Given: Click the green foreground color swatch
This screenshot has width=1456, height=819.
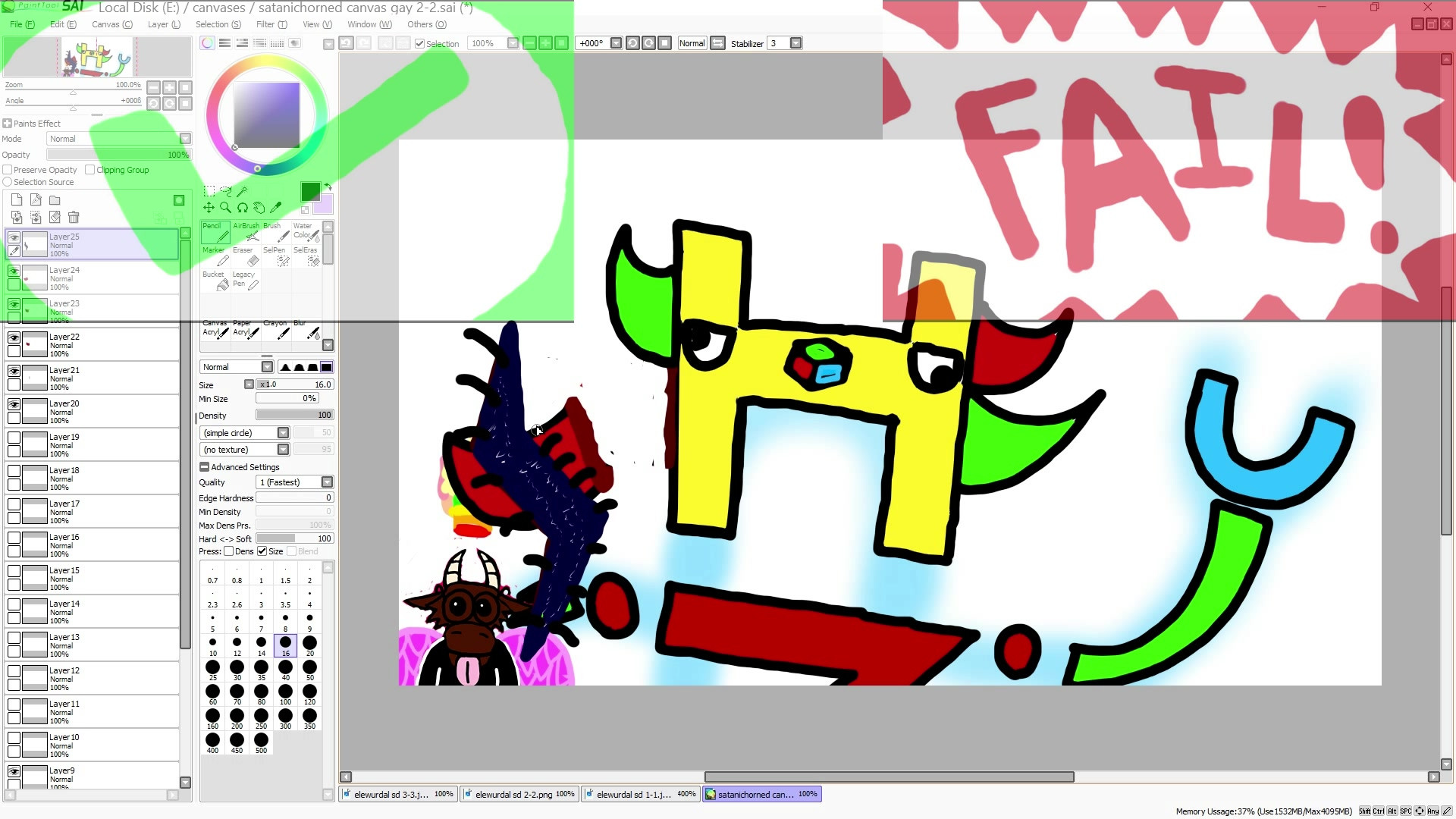Looking at the screenshot, I should point(309,192).
